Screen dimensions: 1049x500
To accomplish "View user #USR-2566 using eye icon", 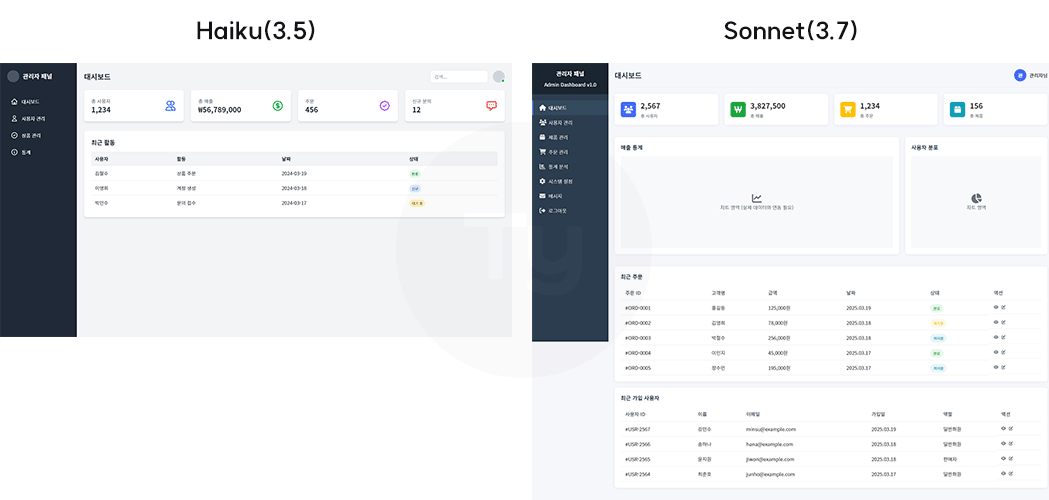I will click(x=1004, y=443).
